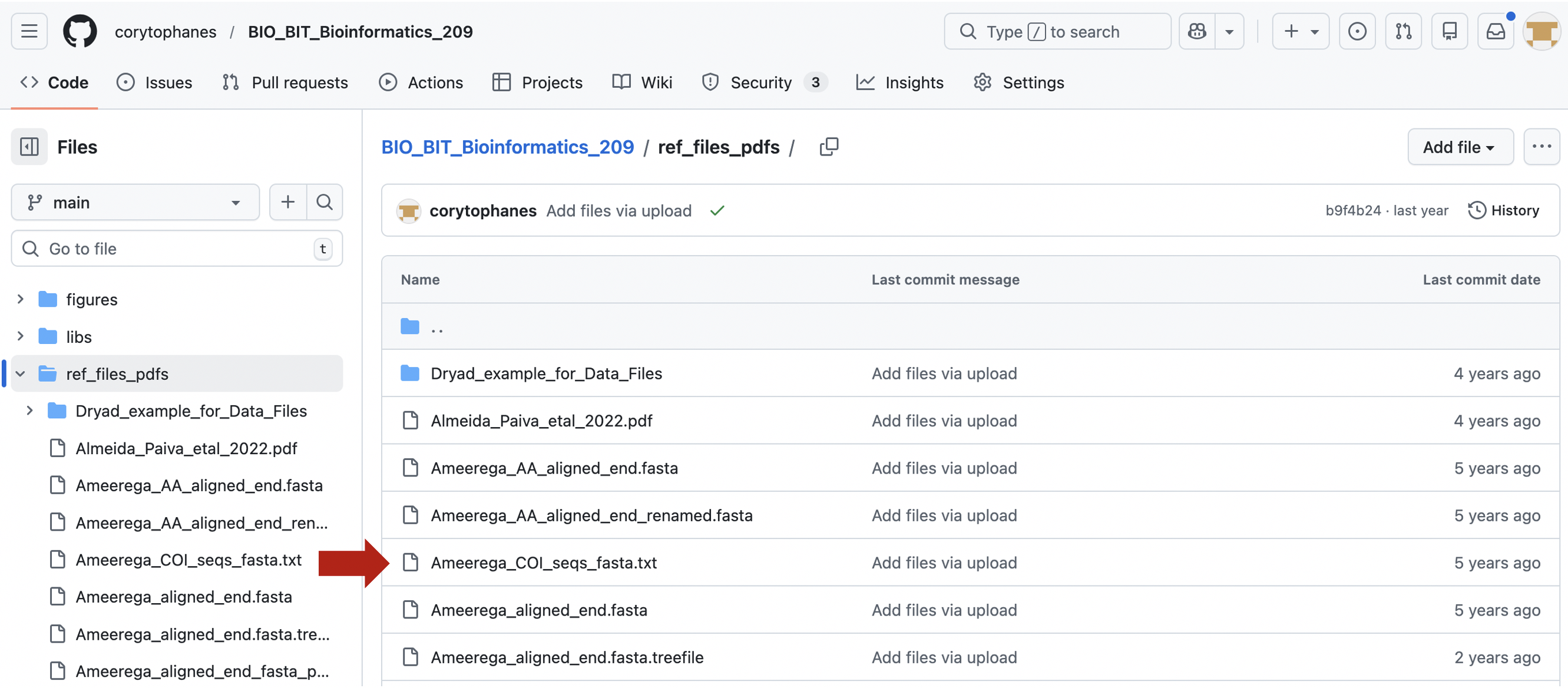Open Copilot chat icon

coord(1197,31)
